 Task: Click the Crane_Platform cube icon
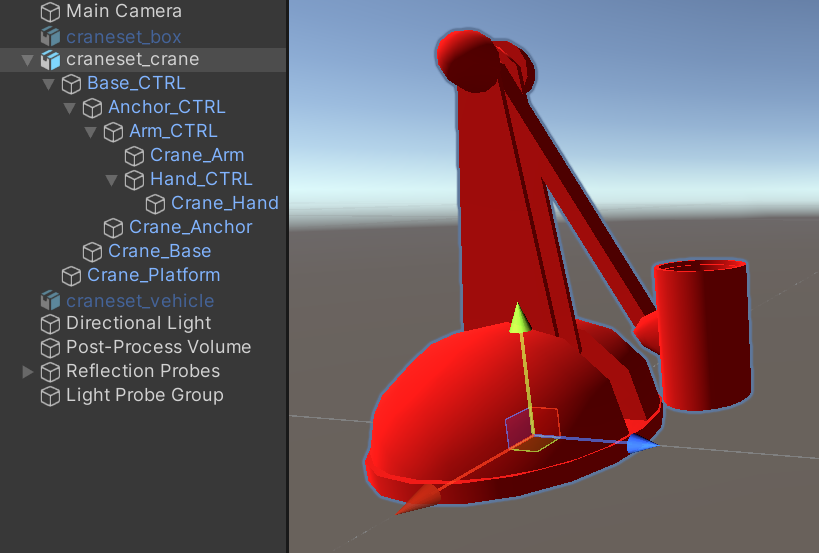pyautogui.click(x=71, y=276)
